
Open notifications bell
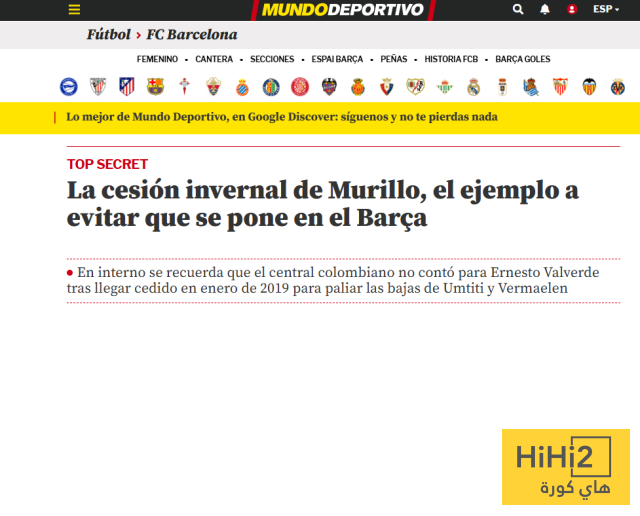[545, 9]
